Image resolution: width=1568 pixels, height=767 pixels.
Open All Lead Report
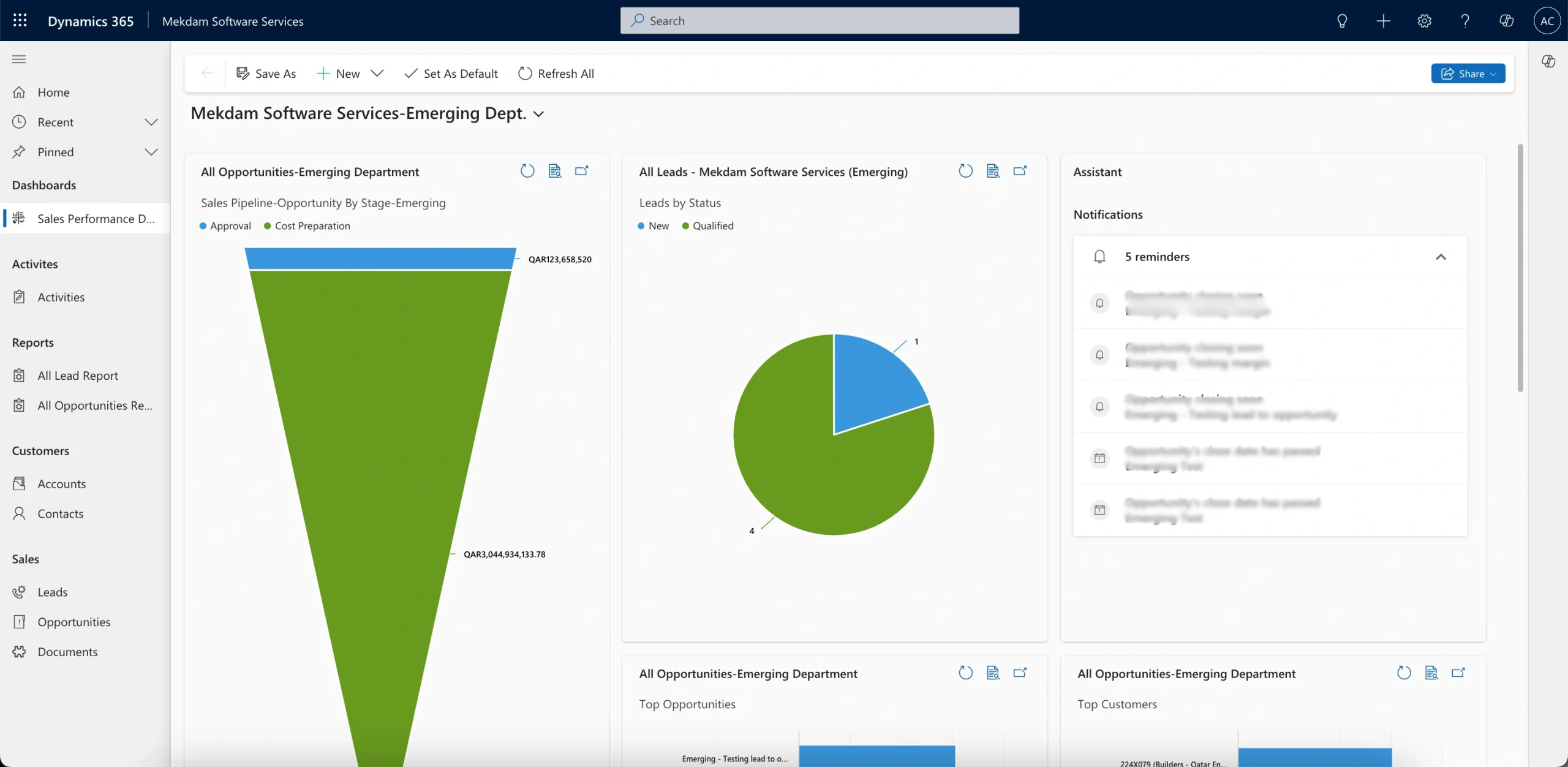(x=85, y=376)
